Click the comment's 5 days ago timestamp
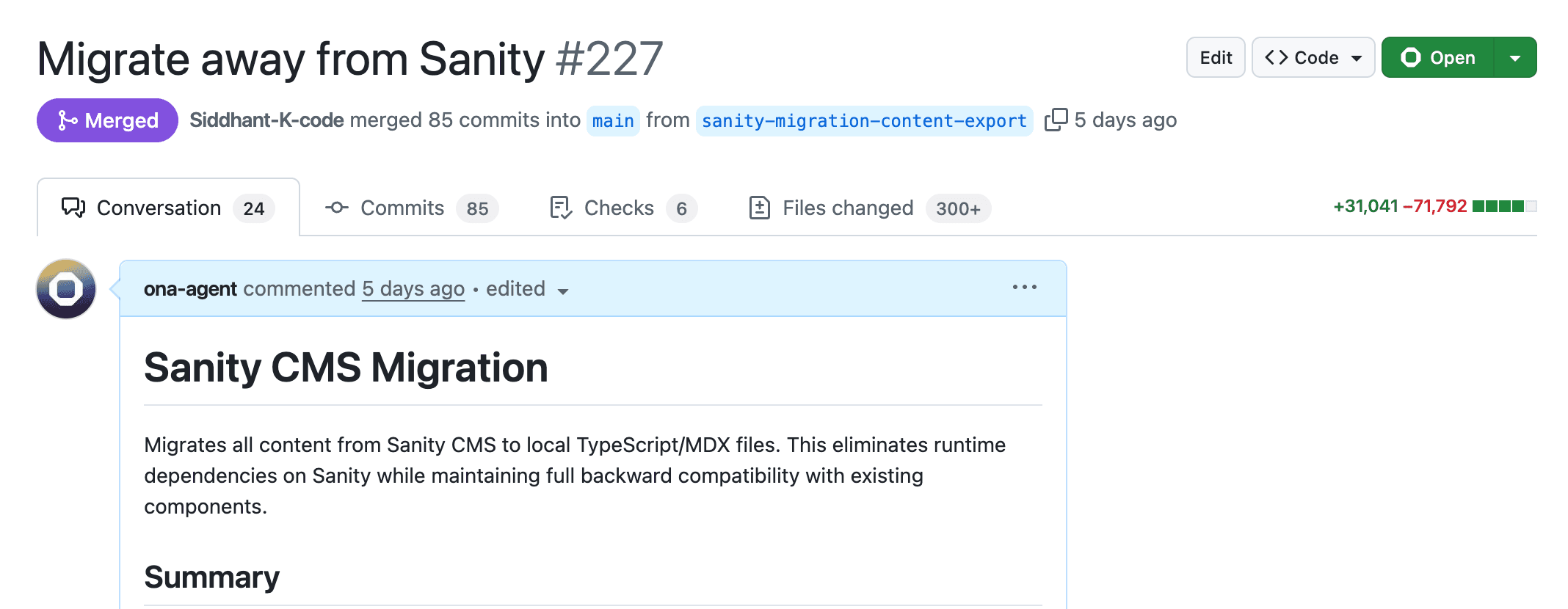Screen dimensions: 1568x609 point(413,289)
